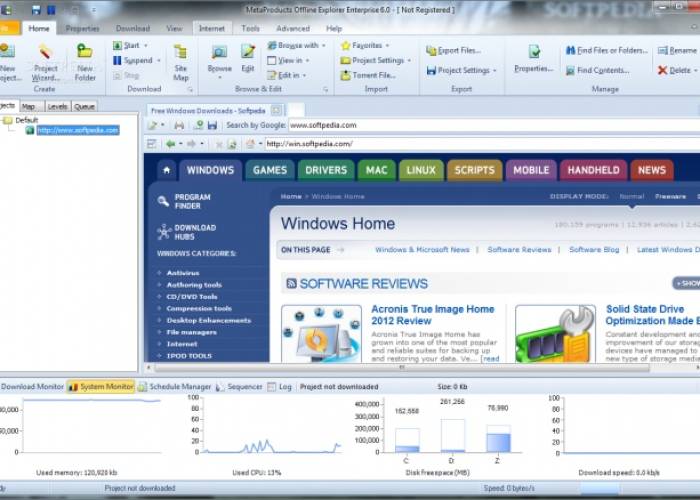700x500 pixels.
Task: Click the horizontal scrollbar of the browser
Action: click(x=401, y=367)
